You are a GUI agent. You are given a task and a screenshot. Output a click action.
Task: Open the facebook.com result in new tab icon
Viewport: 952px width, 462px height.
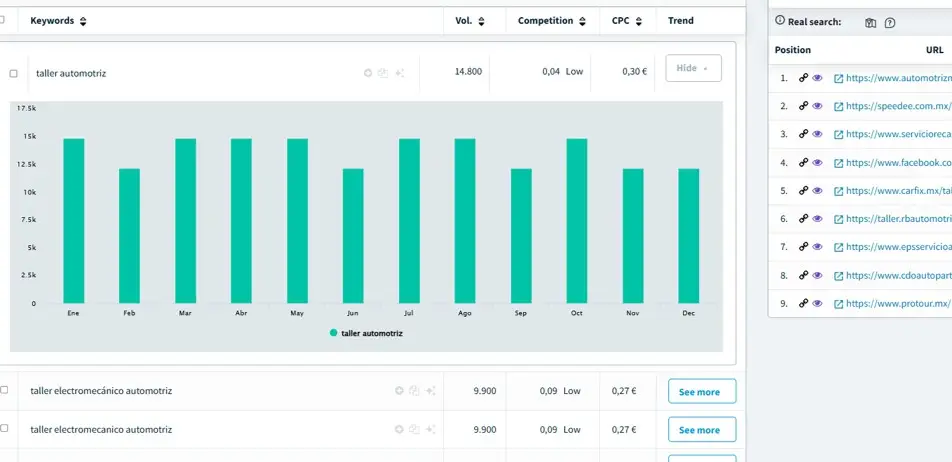point(838,162)
